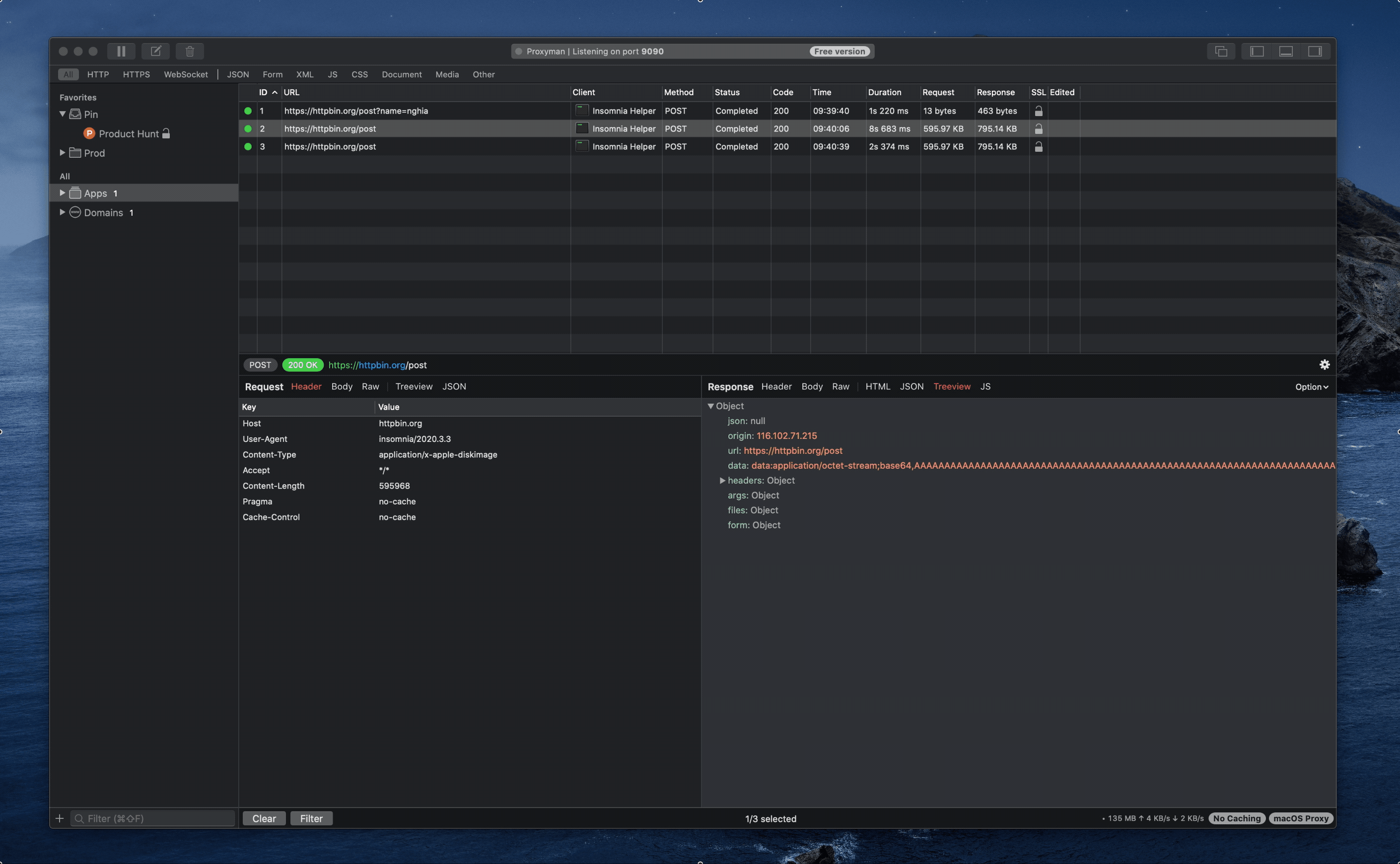1400x864 pixels.
Task: Toggle the No Caching status badge
Action: (x=1237, y=818)
